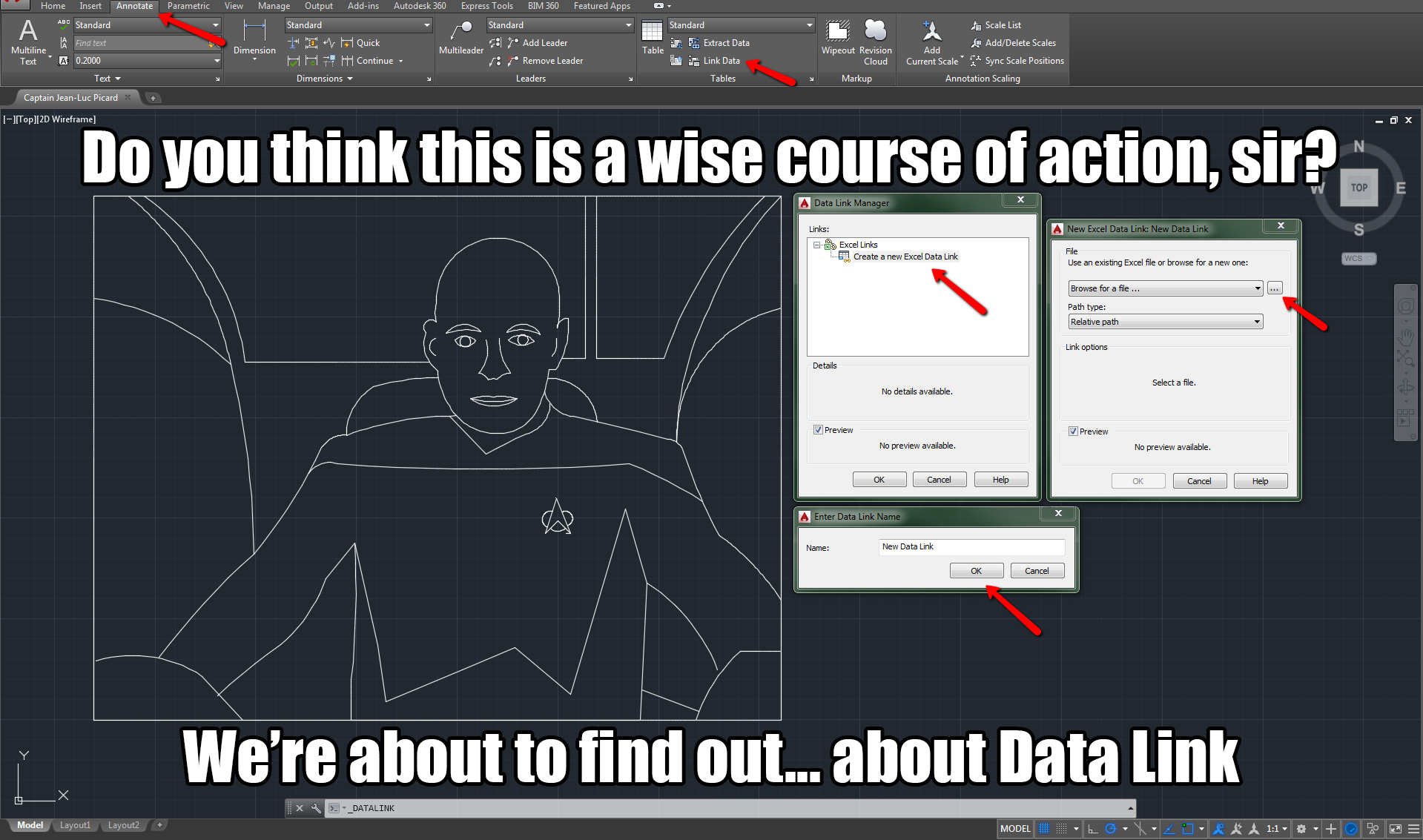Click Cancel in New Excel Data Link dialog
This screenshot has width=1423, height=840.
[1199, 481]
